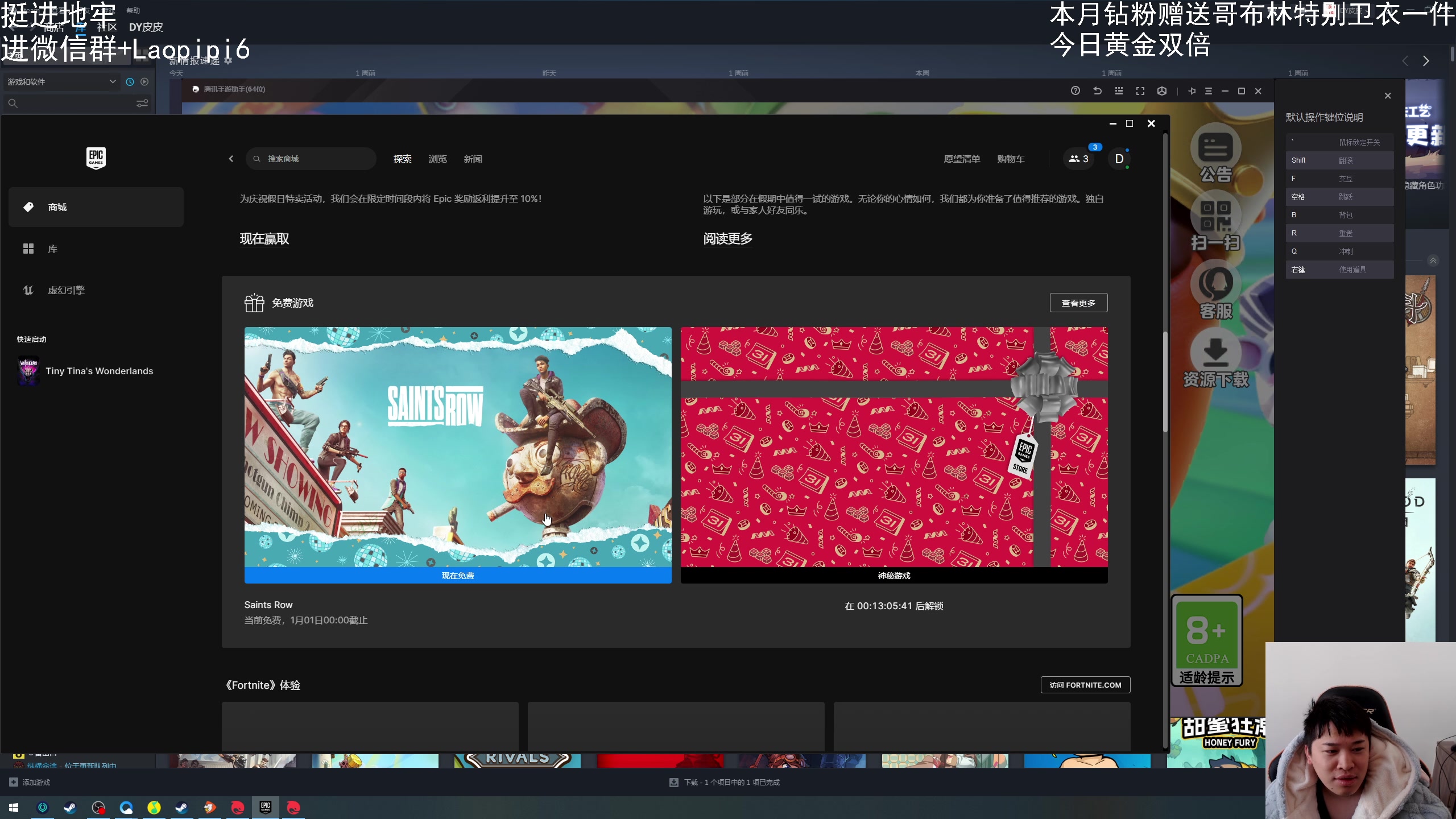Click the Steam downloads status icon
The width and height of the screenshot is (1456, 819).
click(x=674, y=782)
